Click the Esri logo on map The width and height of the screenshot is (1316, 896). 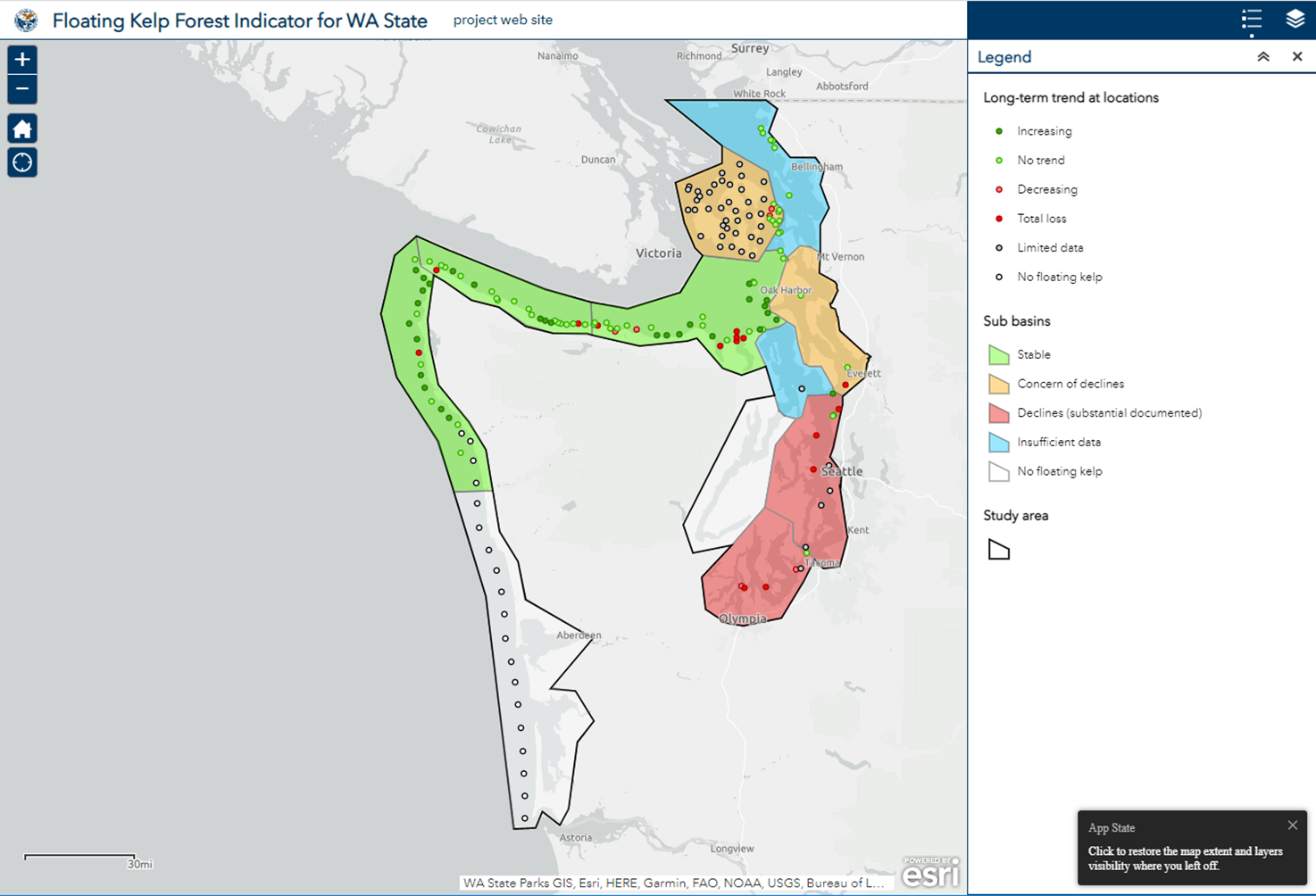(931, 873)
